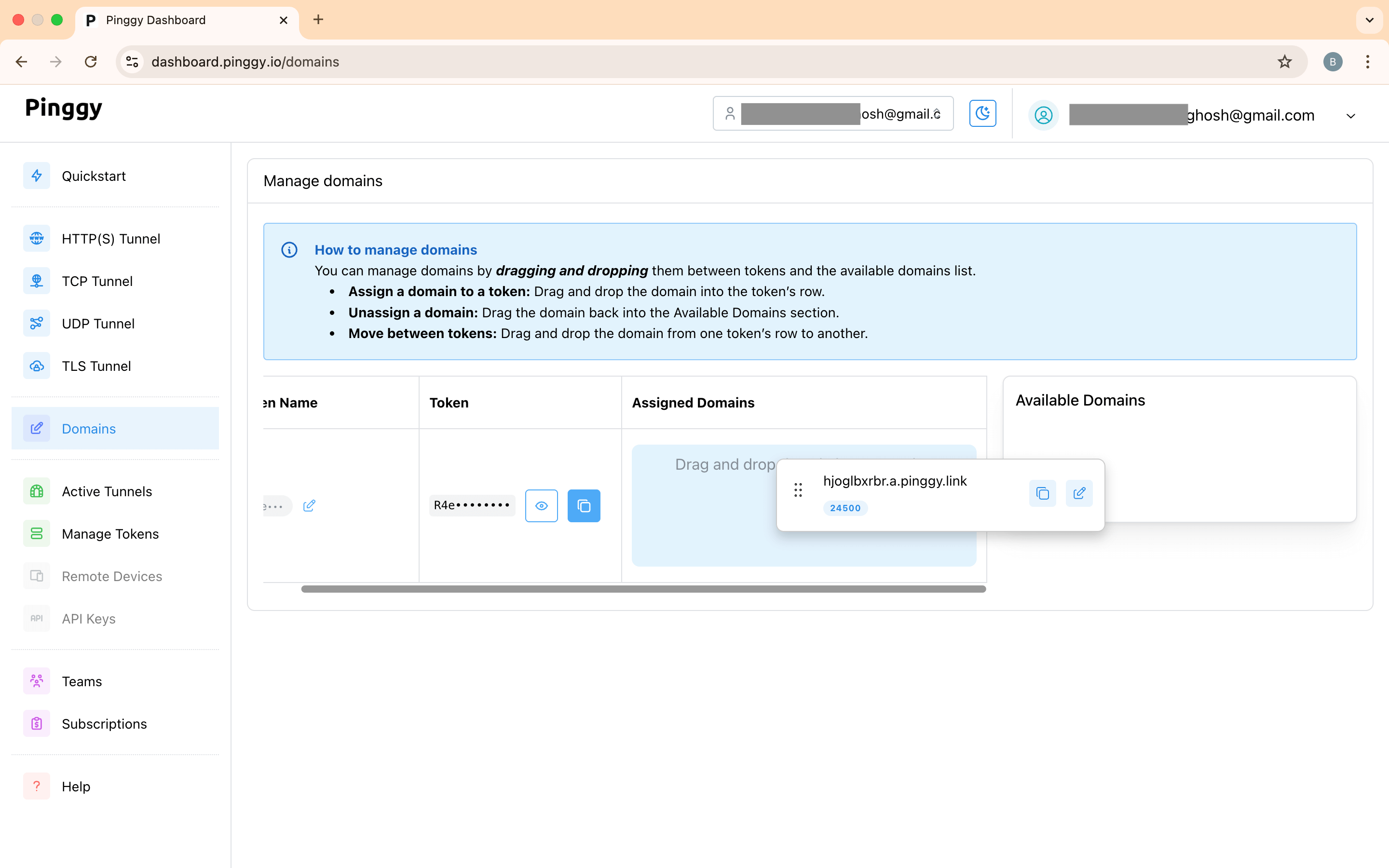Copy the token using the copy icon
1389x868 pixels.
[x=584, y=505]
